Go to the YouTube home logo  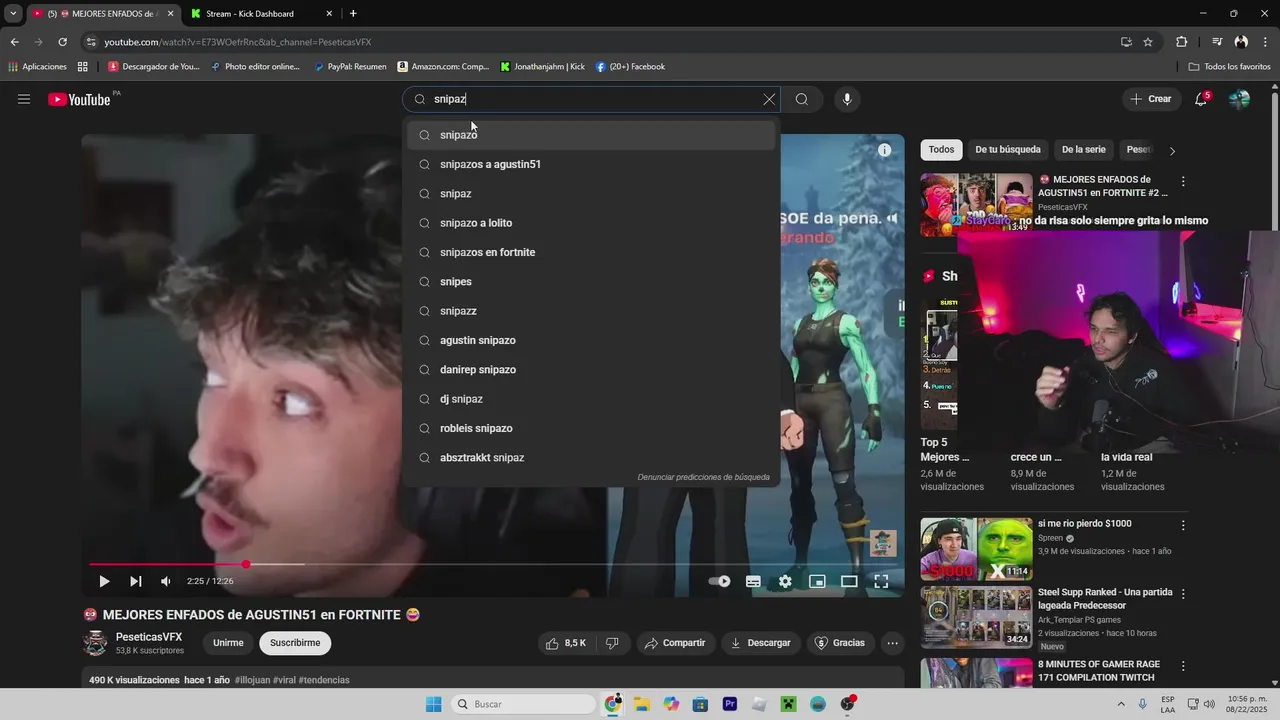coord(79,99)
